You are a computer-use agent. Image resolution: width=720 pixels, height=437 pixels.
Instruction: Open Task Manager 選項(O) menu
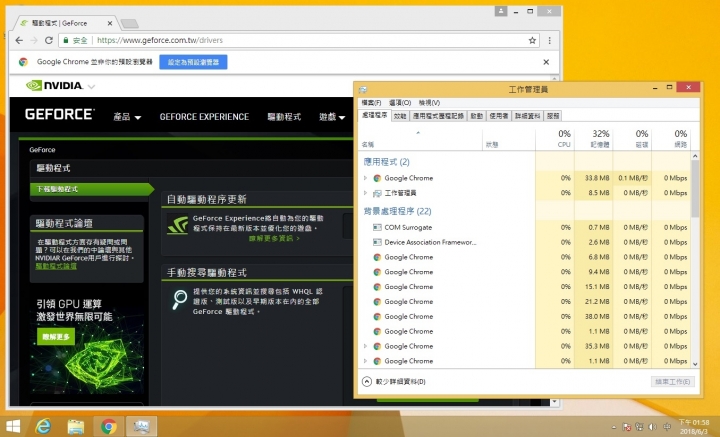click(x=400, y=103)
